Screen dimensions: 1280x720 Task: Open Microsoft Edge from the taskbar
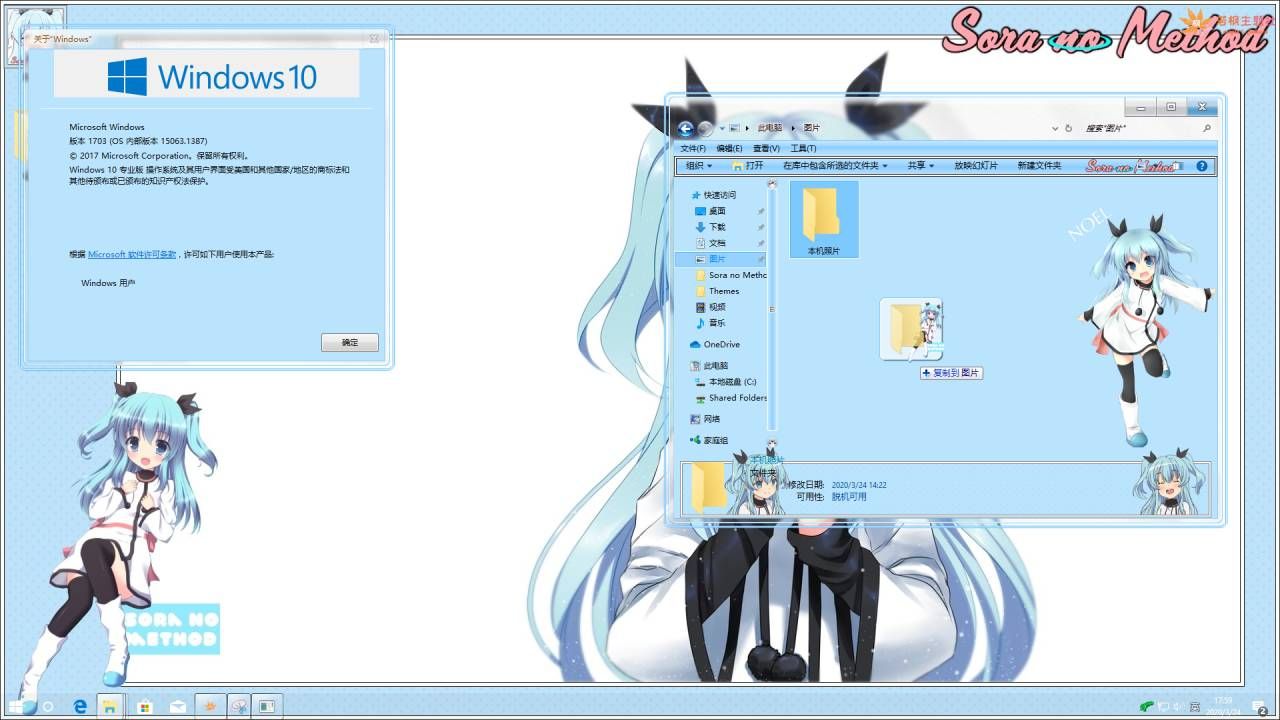click(x=81, y=706)
